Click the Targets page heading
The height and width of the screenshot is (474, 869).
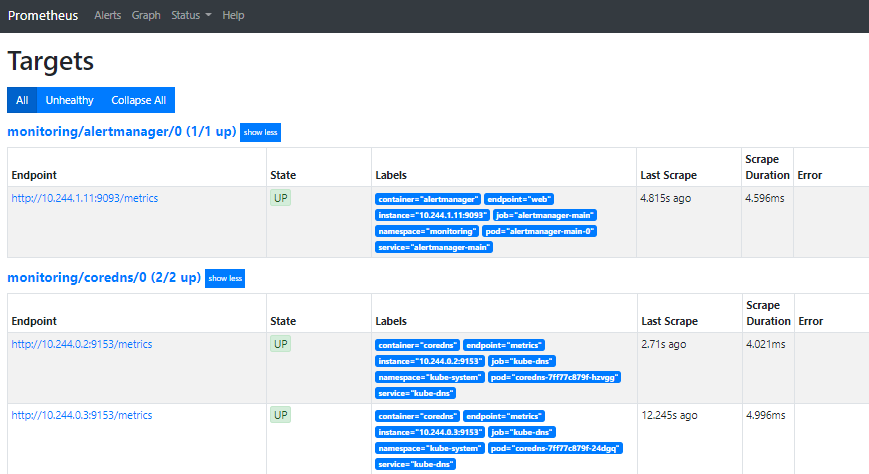[50, 61]
